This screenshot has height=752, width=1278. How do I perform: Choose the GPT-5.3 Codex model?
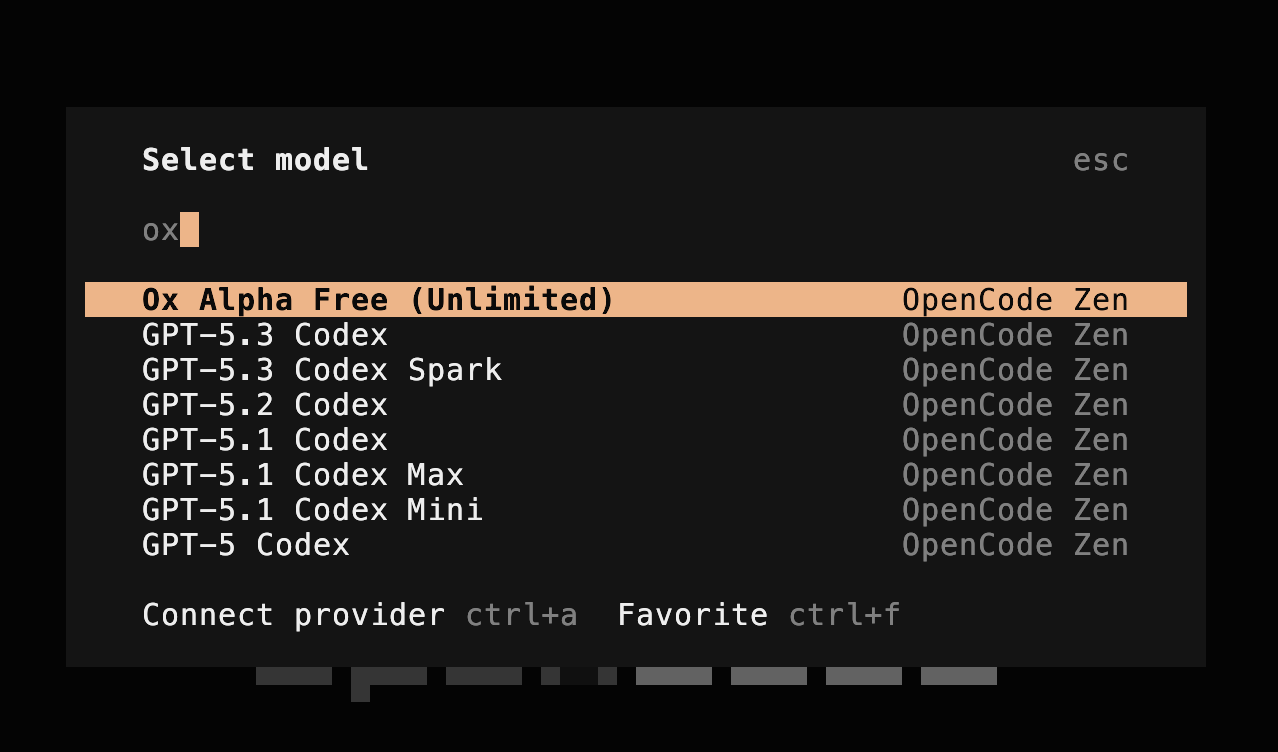click(636, 335)
